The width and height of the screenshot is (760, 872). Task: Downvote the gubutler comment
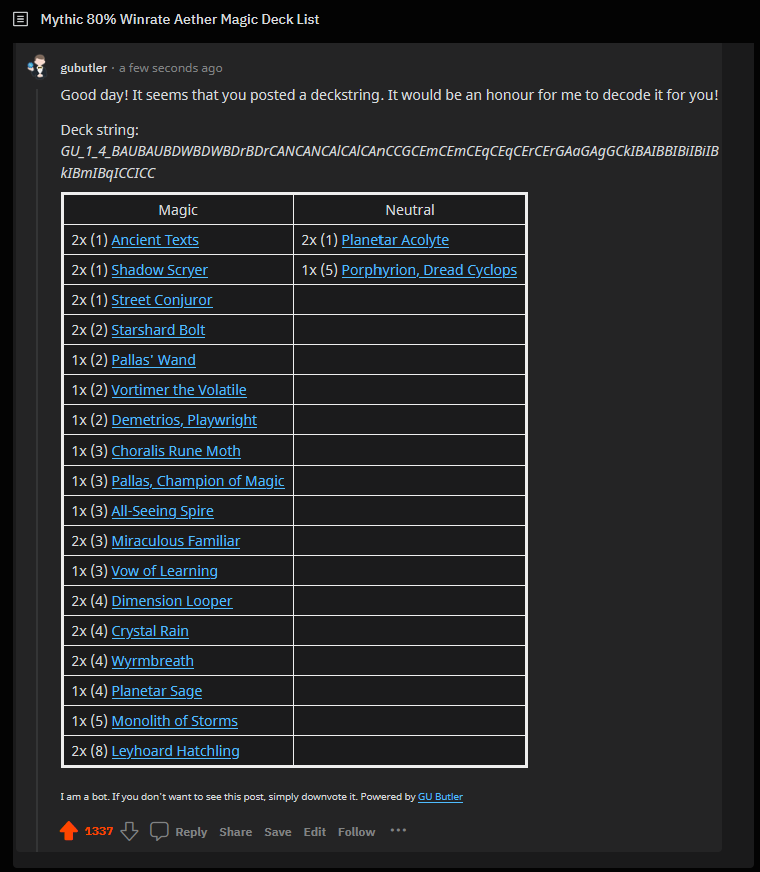(130, 831)
